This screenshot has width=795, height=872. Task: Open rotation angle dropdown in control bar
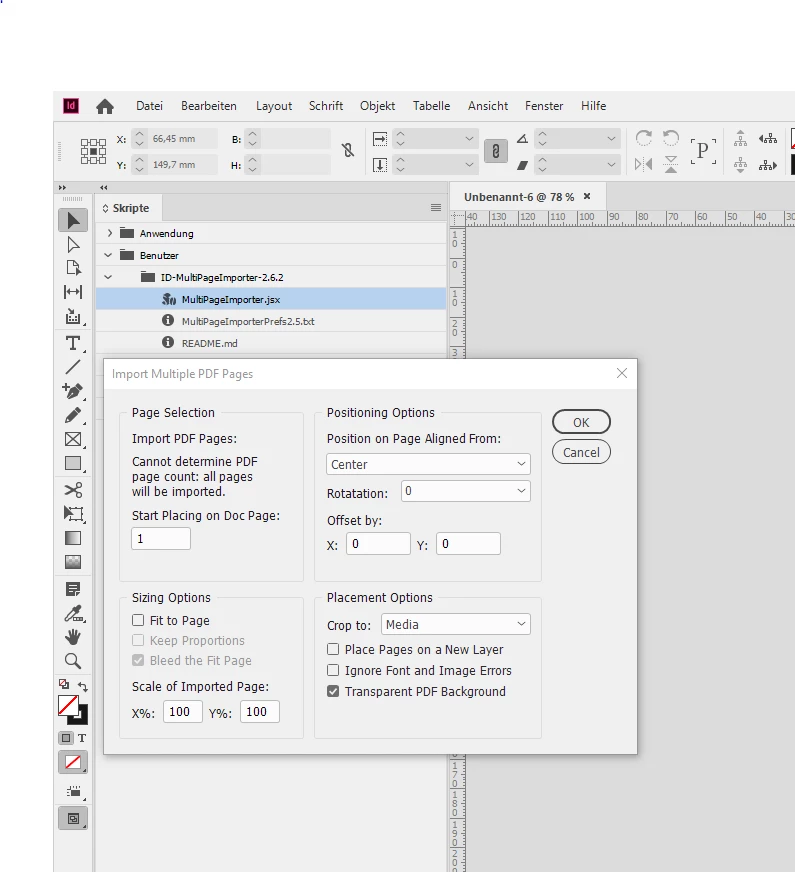[612, 138]
